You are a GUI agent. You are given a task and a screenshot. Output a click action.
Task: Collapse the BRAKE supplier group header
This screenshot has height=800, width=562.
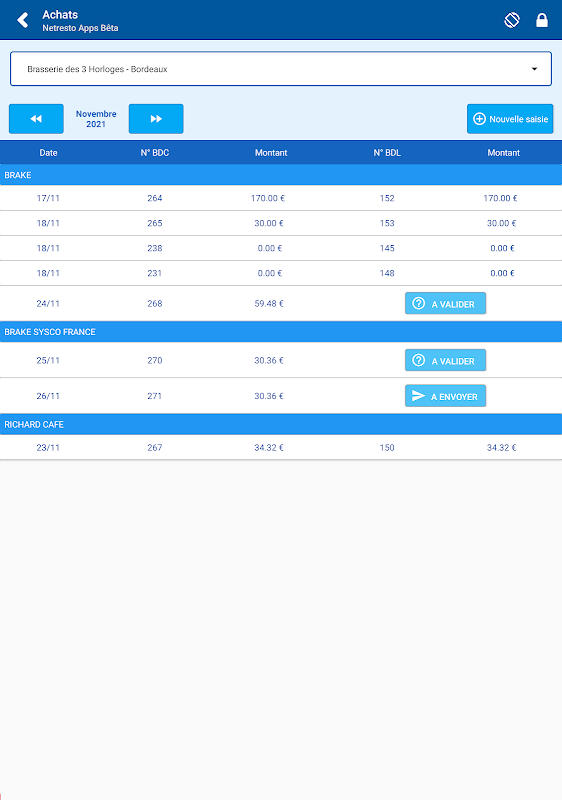281,175
